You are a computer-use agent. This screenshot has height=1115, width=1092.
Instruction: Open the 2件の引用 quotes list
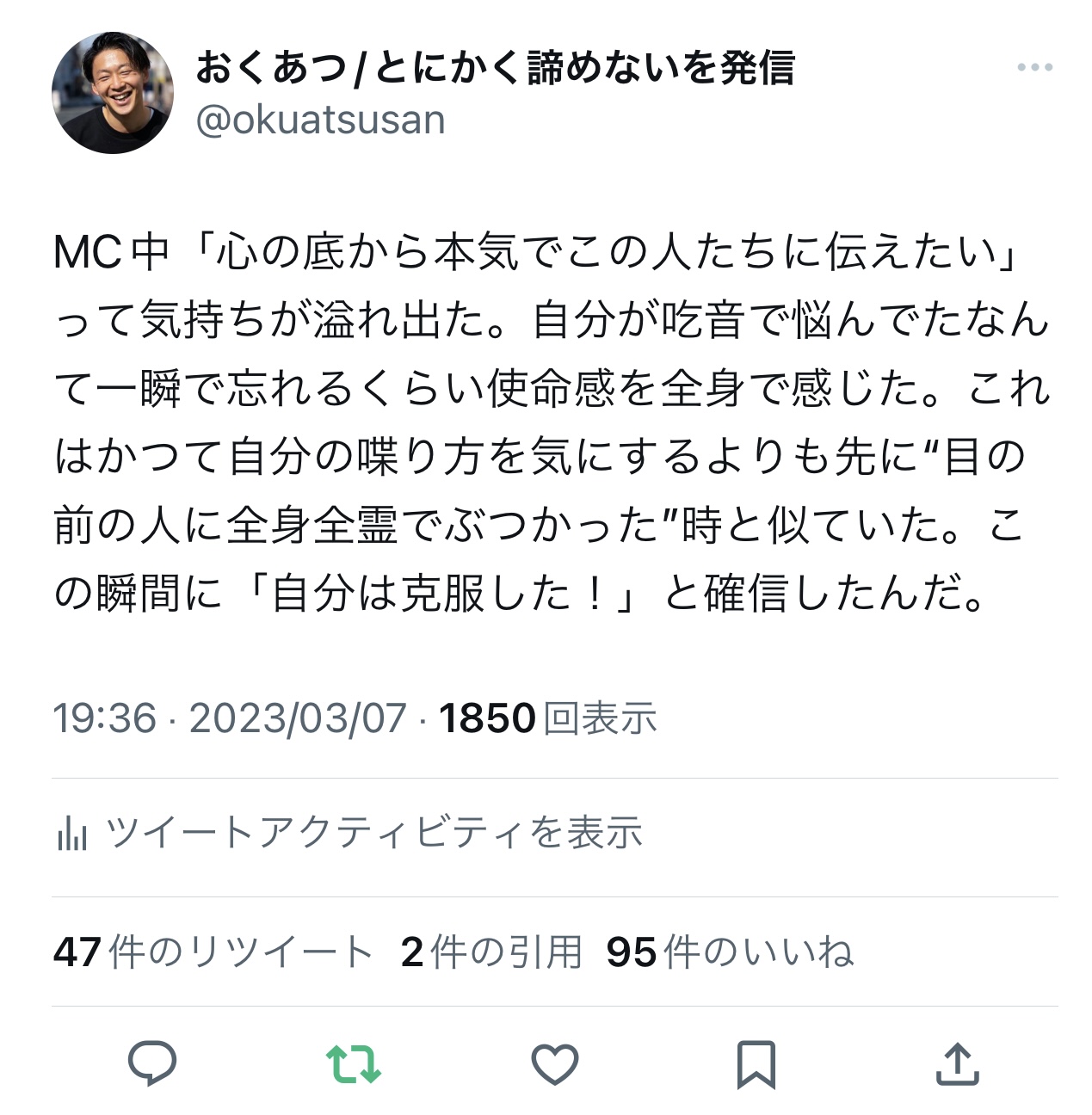491,952
